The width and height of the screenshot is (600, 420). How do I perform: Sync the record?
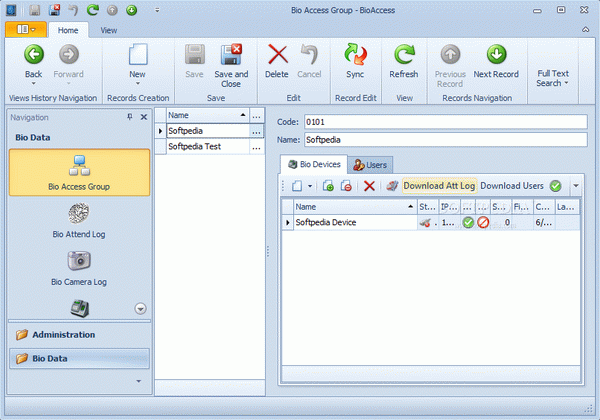click(x=355, y=61)
